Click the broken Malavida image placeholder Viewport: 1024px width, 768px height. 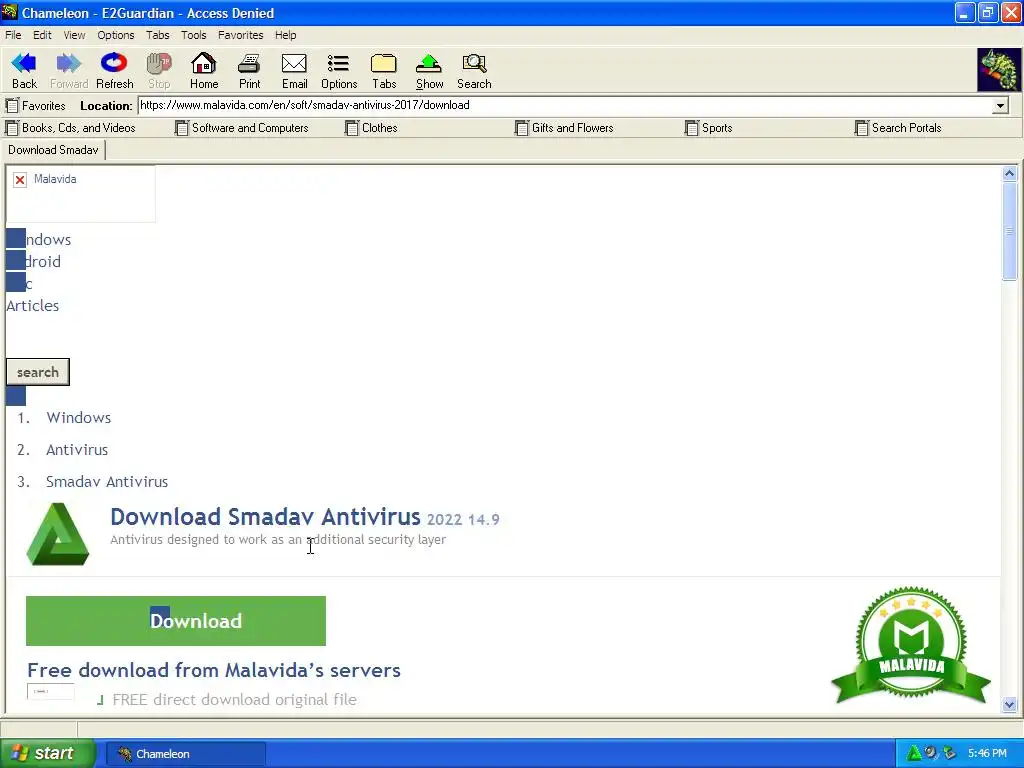point(80,193)
